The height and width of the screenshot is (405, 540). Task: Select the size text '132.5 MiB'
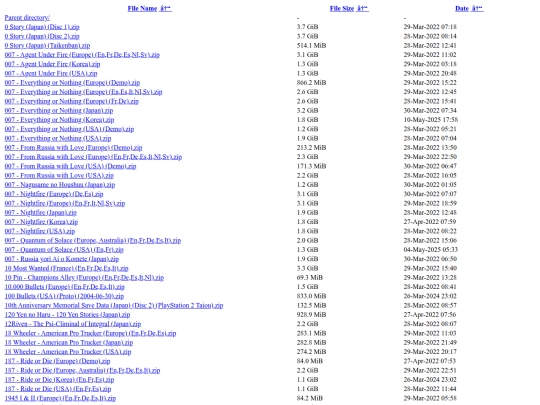[x=311, y=306]
